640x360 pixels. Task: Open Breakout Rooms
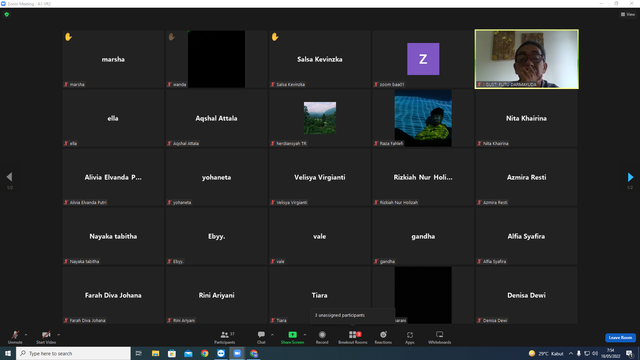[353, 337]
